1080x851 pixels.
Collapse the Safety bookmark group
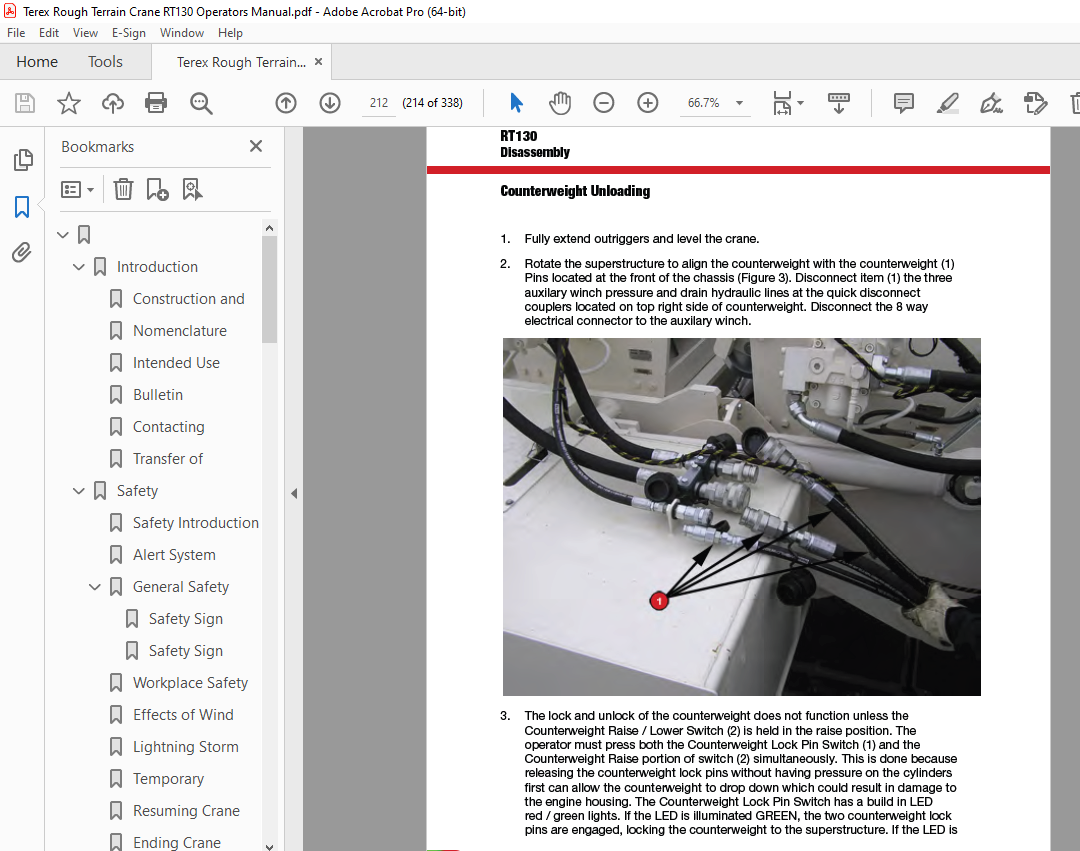79,491
